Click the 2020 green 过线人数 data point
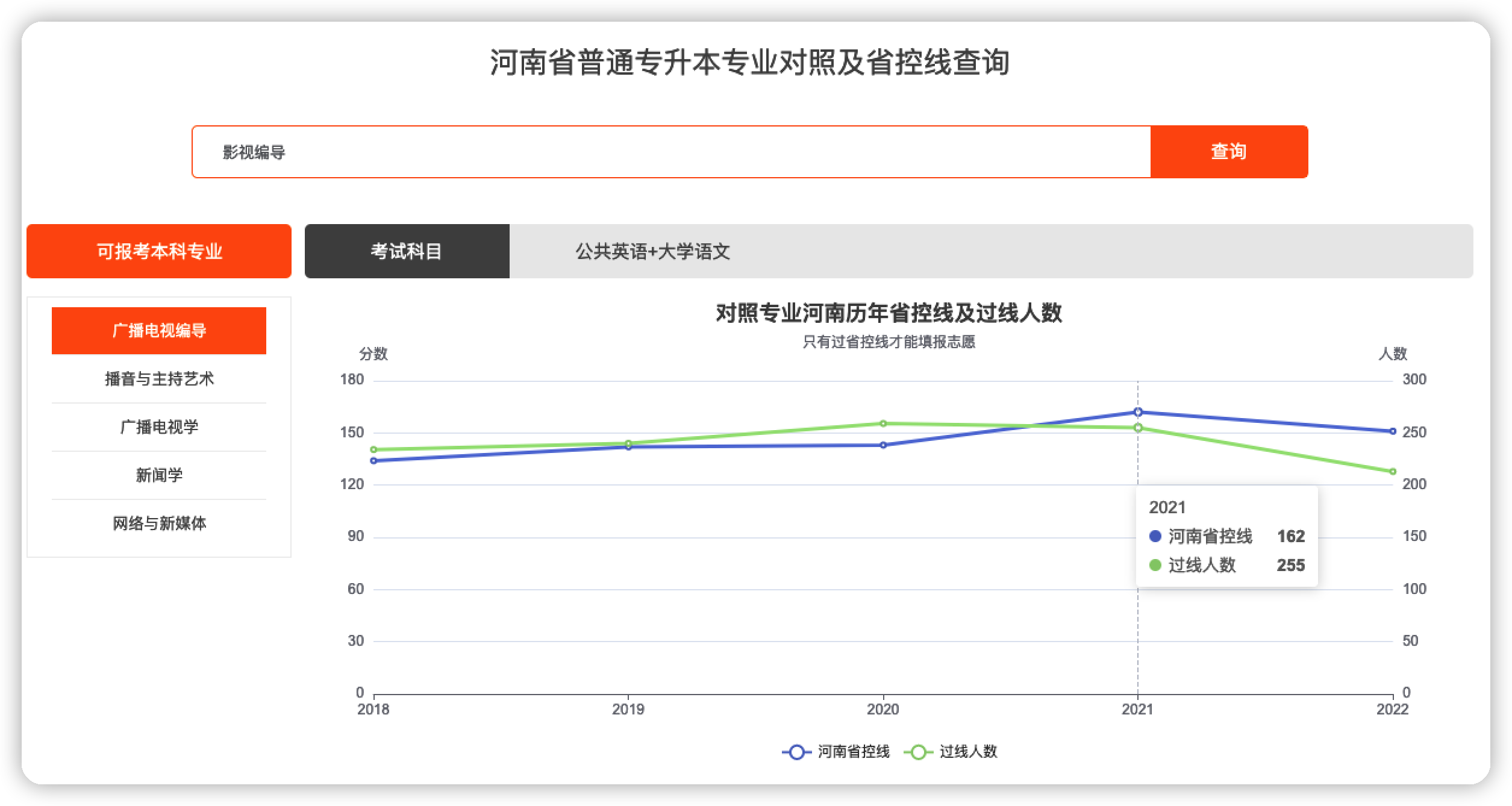Screen dimensions: 1512x806 (x=883, y=423)
